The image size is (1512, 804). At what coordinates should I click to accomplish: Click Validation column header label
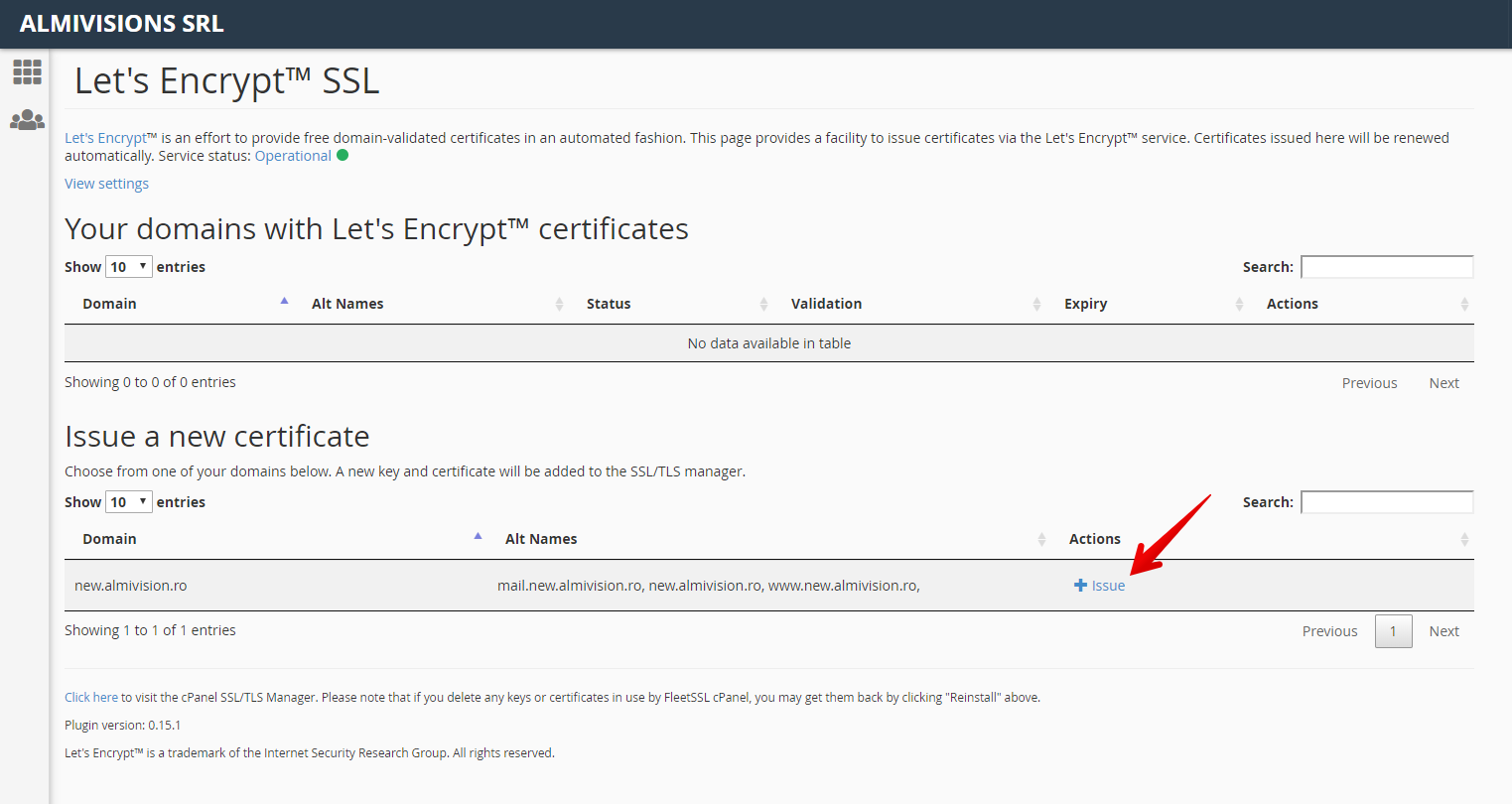pos(826,304)
